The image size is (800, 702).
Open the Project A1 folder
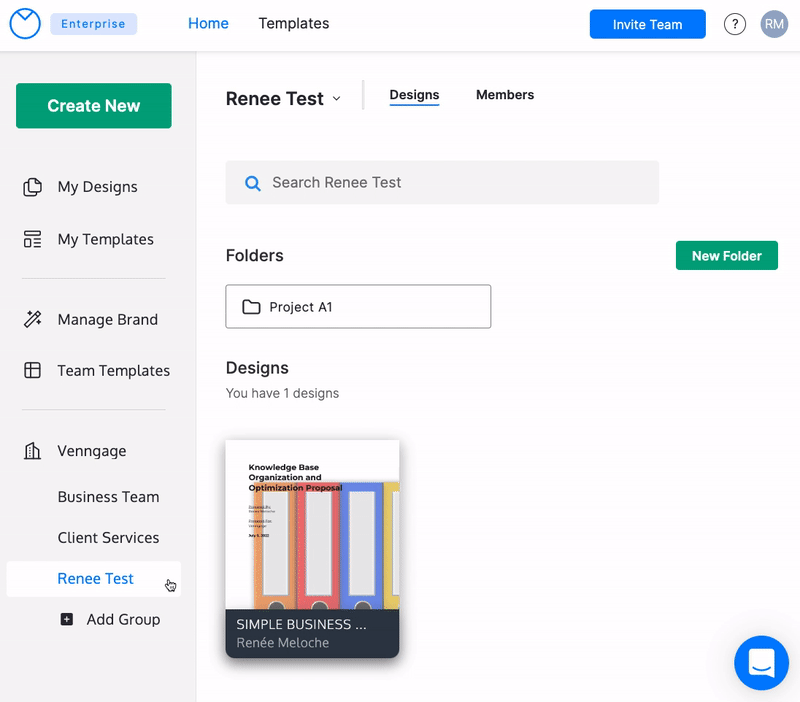coord(358,307)
